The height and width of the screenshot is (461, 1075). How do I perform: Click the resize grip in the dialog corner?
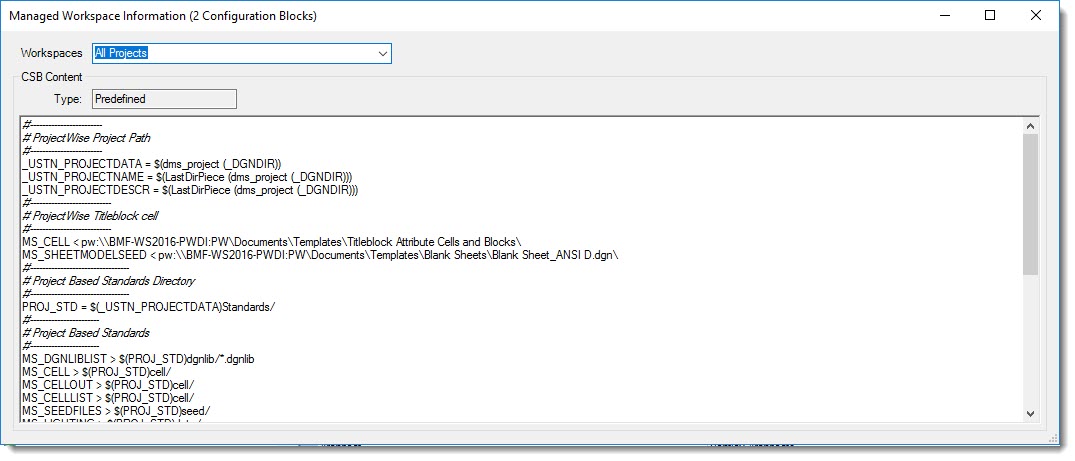pyautogui.click(x=1050, y=437)
